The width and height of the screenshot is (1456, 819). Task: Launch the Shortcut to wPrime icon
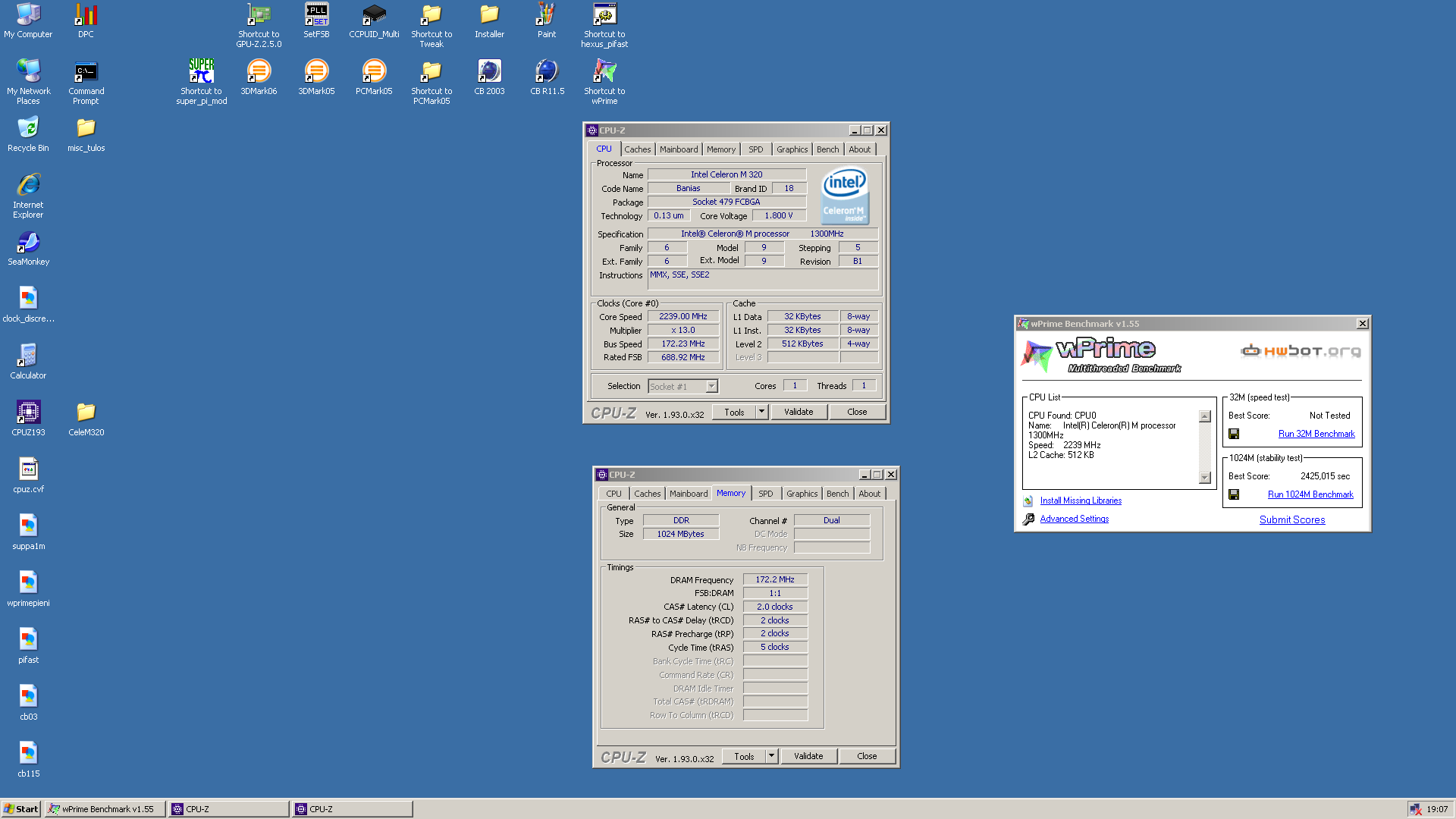[604, 81]
